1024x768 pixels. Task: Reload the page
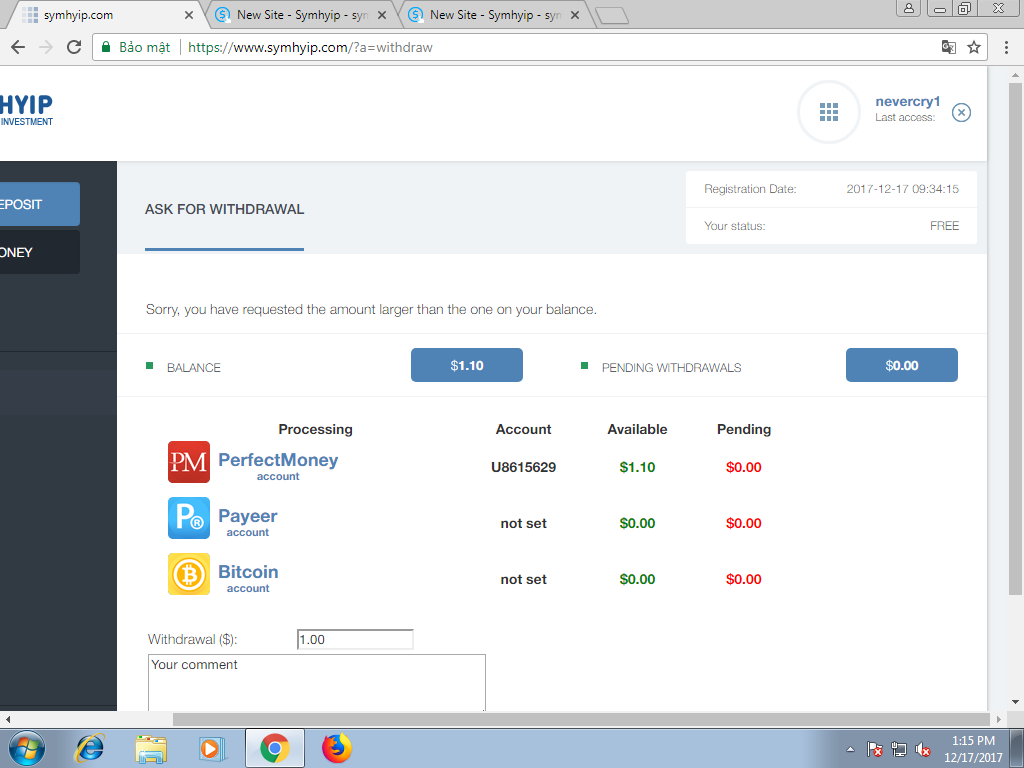point(74,47)
